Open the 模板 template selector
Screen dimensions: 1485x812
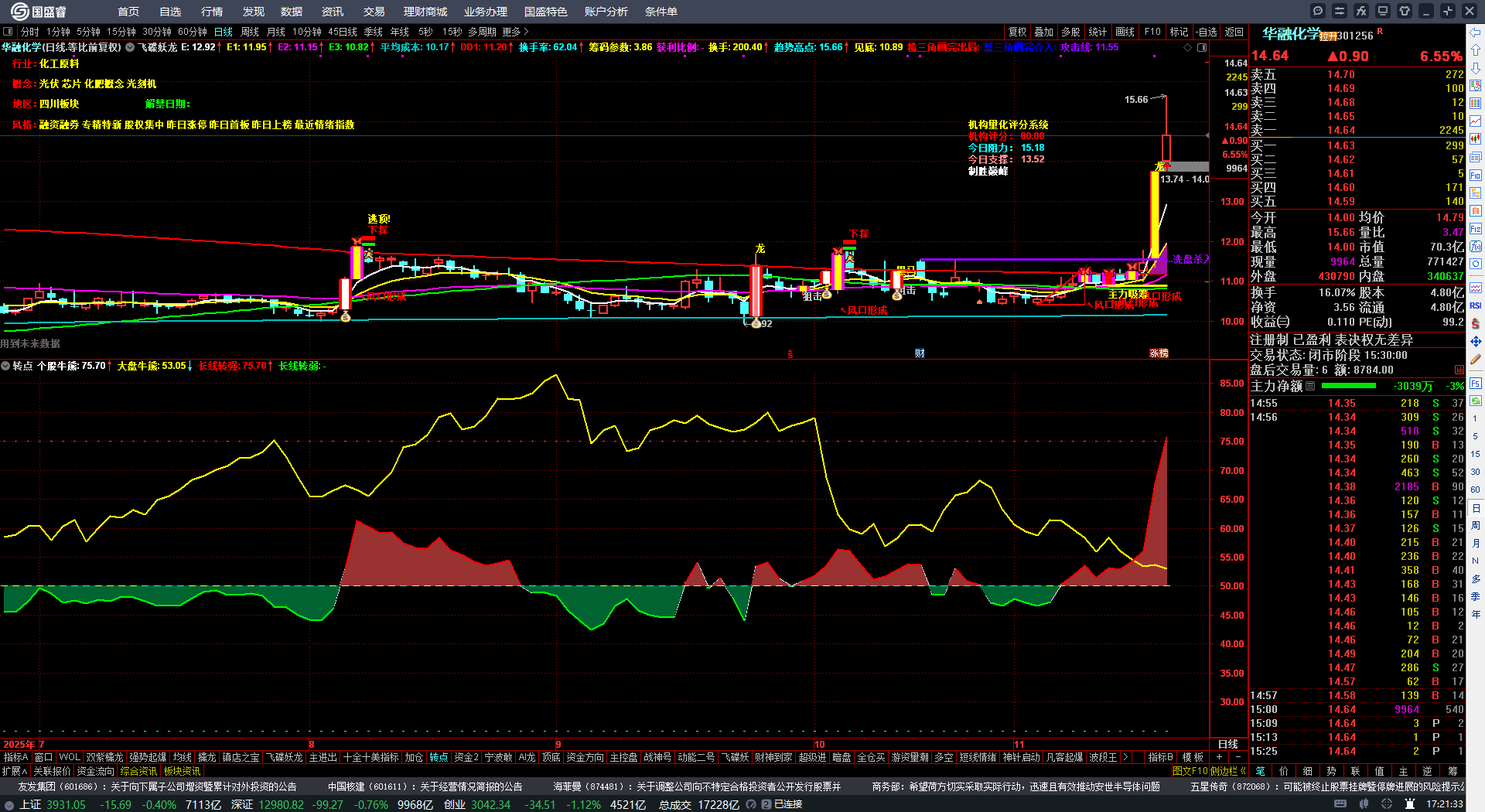[x=1193, y=757]
